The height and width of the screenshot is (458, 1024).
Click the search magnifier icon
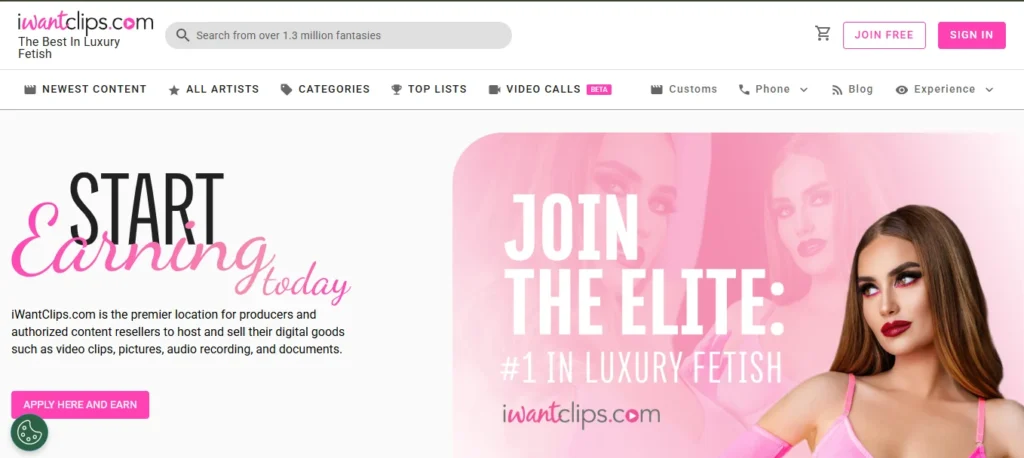(183, 35)
